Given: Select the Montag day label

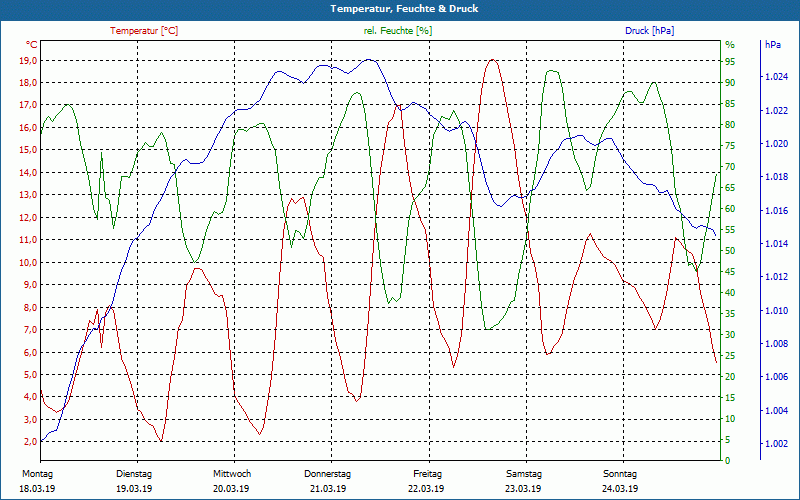Looking at the screenshot, I should [x=37, y=474].
